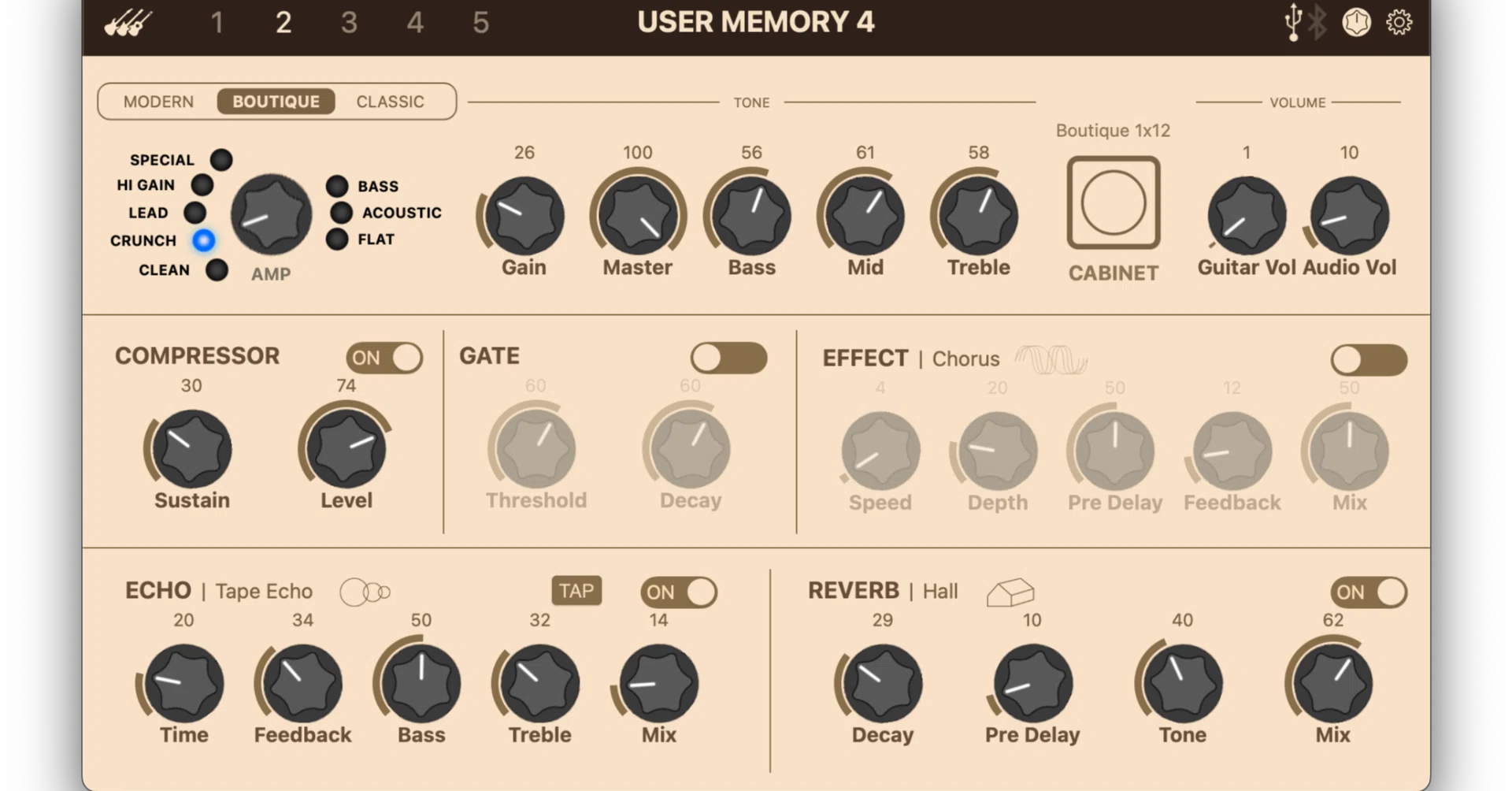This screenshot has width=1512, height=791.
Task: Click the Chorus waveform icon
Action: point(1051,359)
